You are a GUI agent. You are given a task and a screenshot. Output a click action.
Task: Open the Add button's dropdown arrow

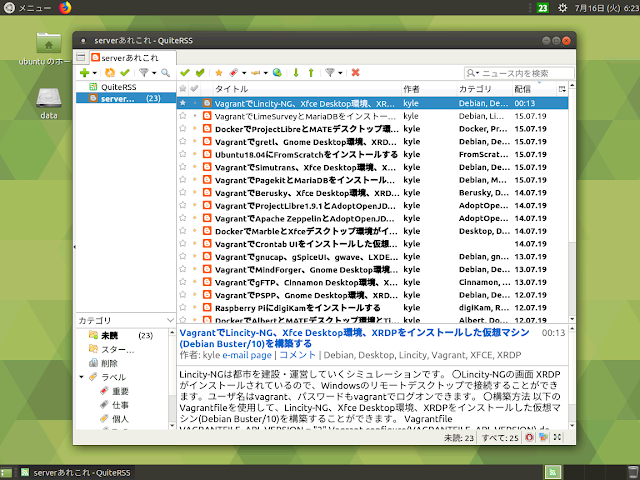click(94, 73)
